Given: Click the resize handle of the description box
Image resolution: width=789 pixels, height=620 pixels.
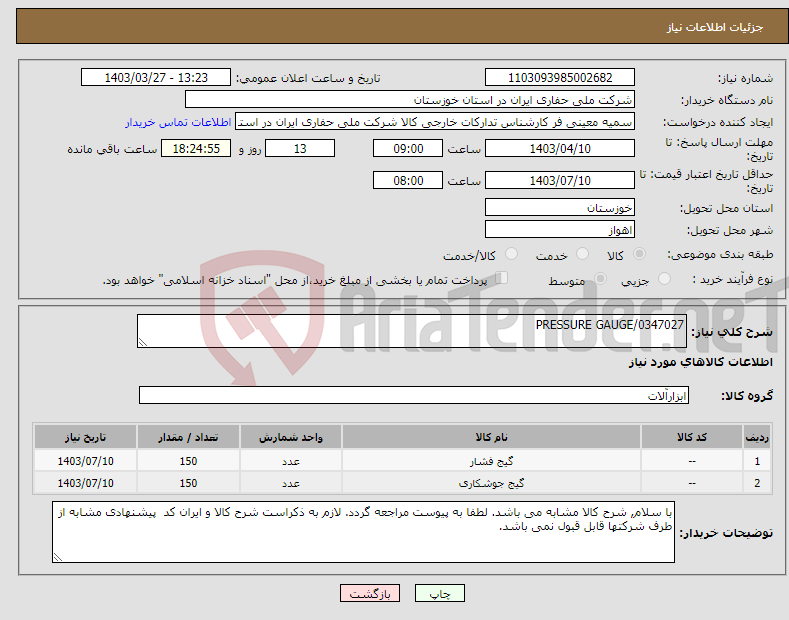Looking at the screenshot, I should (143, 342).
